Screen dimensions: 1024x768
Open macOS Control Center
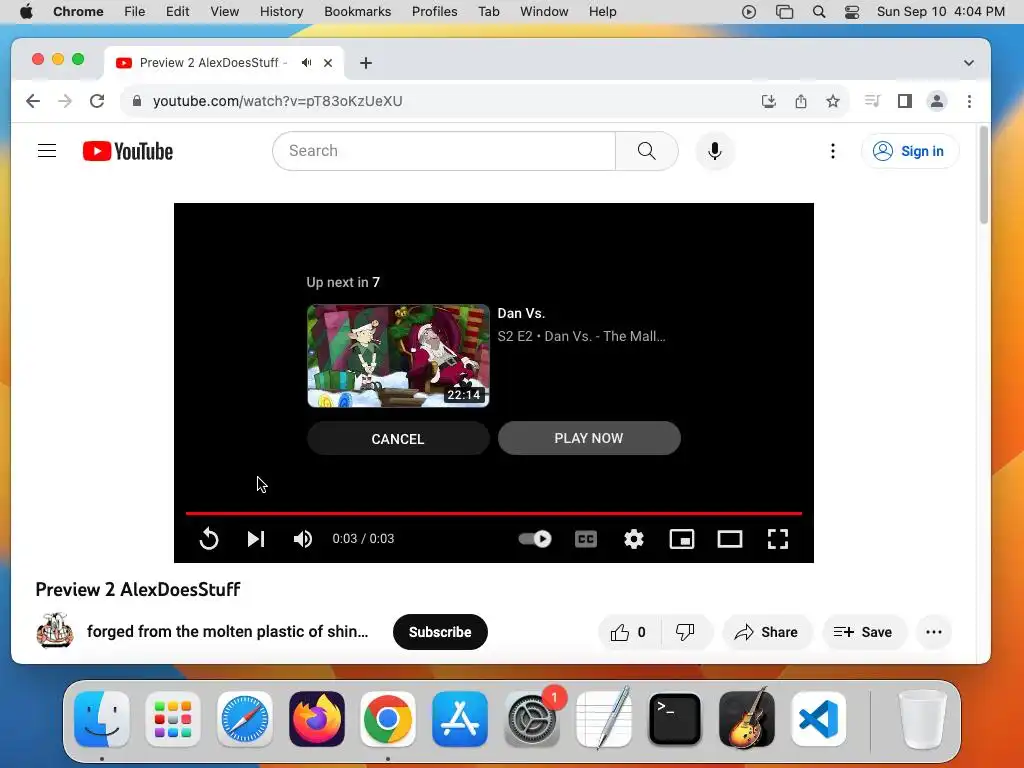[852, 12]
